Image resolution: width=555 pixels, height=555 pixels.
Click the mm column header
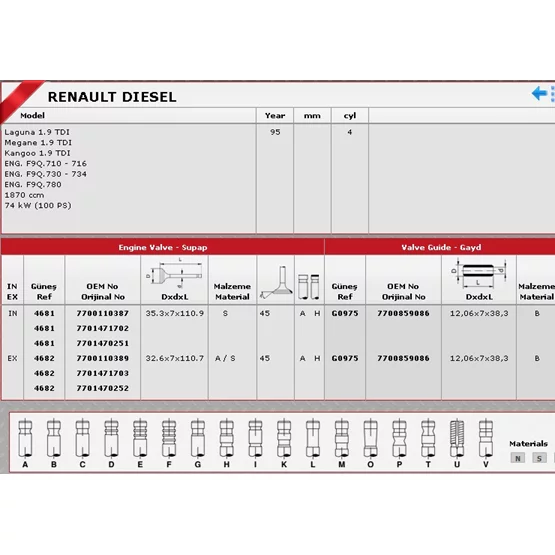[312, 116]
